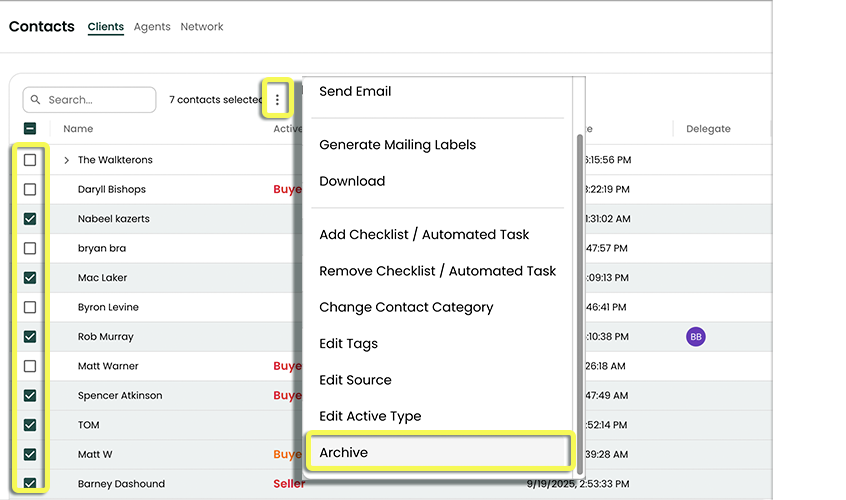Select Change Contact Category
846x500 pixels.
406,307
